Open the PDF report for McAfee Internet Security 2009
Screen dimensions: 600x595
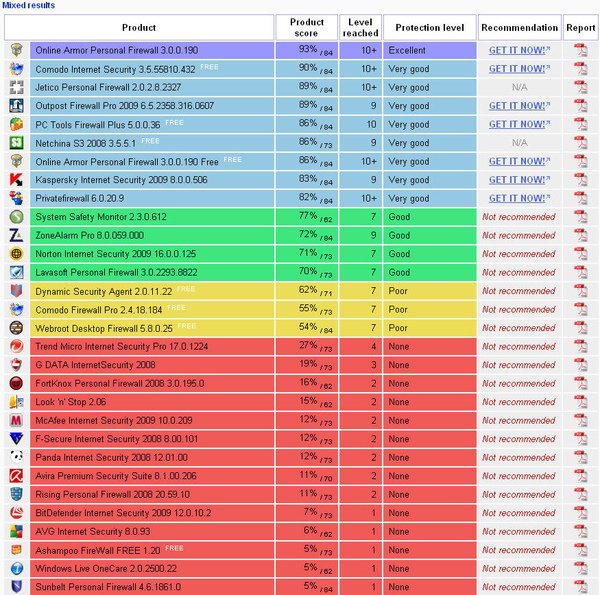coord(580,421)
